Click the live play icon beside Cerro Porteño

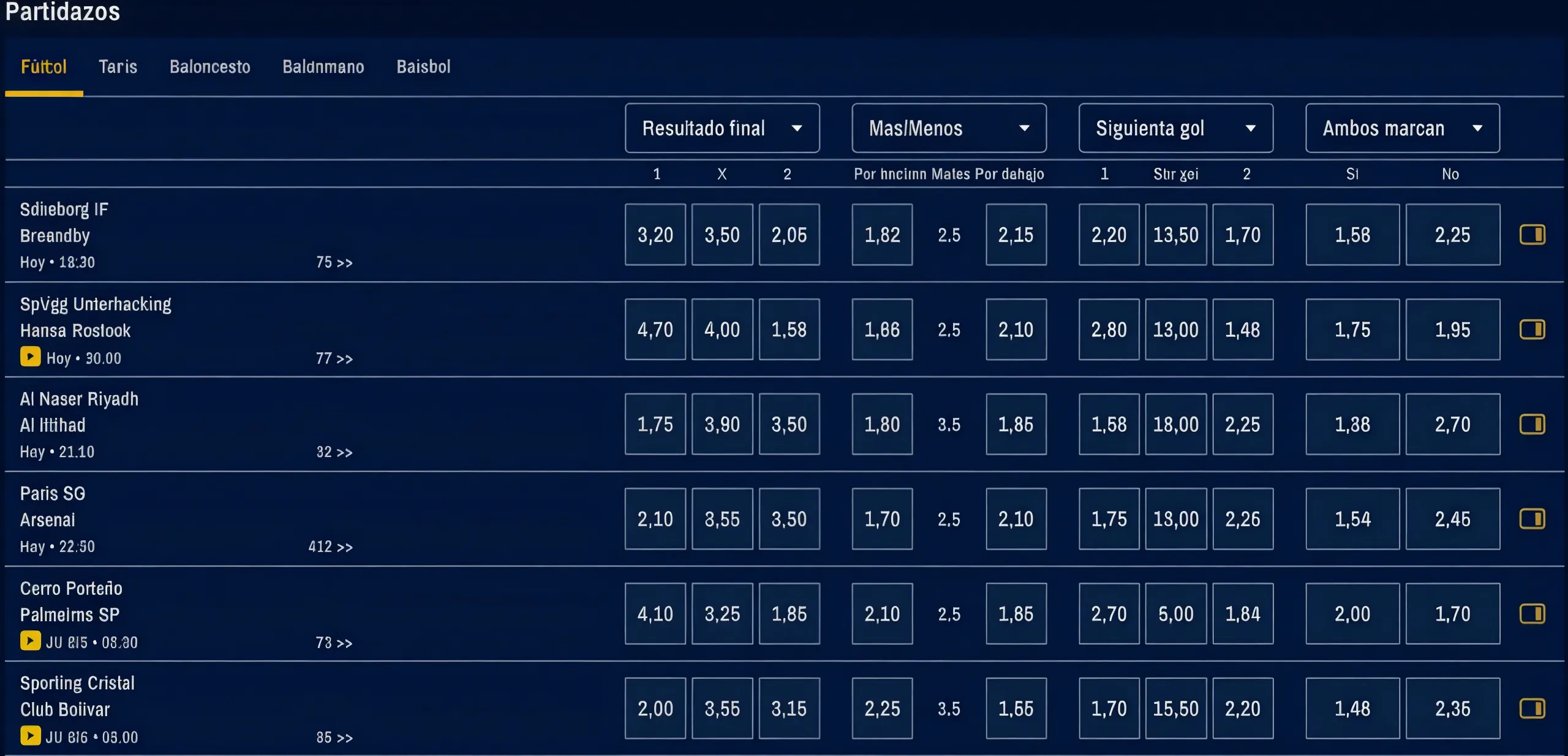29,642
